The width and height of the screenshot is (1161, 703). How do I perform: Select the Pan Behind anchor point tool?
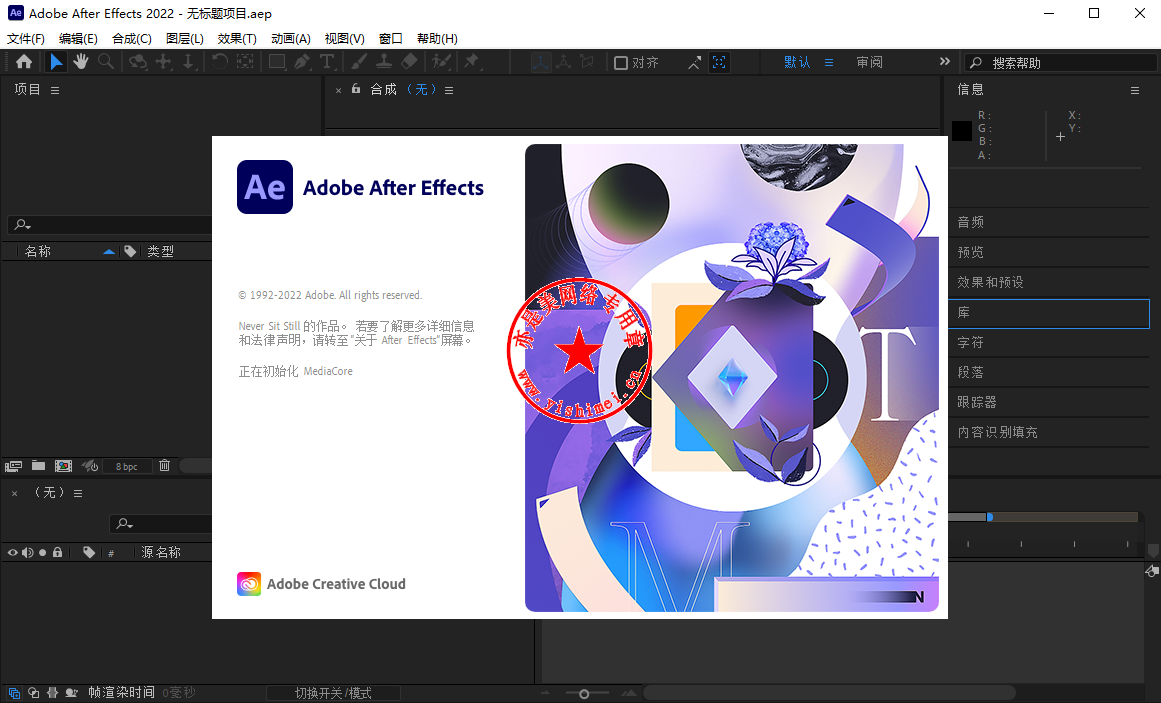click(245, 62)
